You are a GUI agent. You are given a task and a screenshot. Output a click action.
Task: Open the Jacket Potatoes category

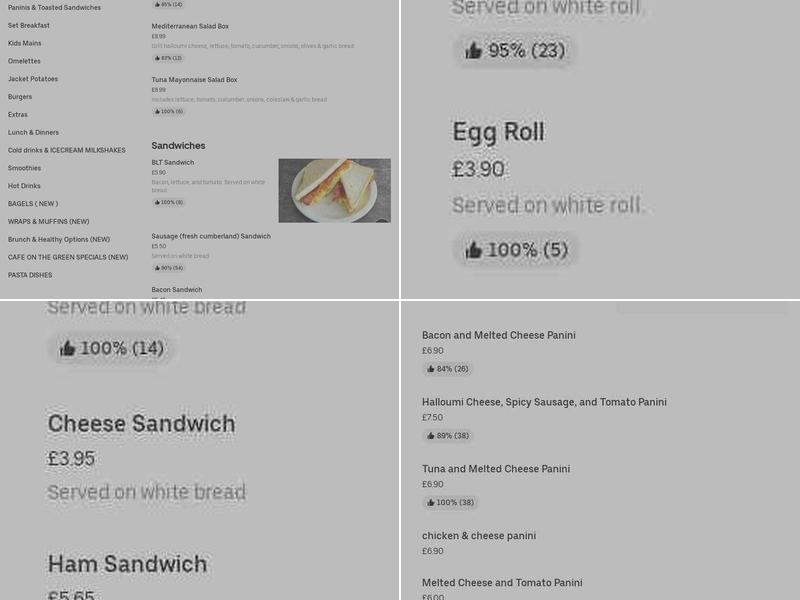point(35,78)
